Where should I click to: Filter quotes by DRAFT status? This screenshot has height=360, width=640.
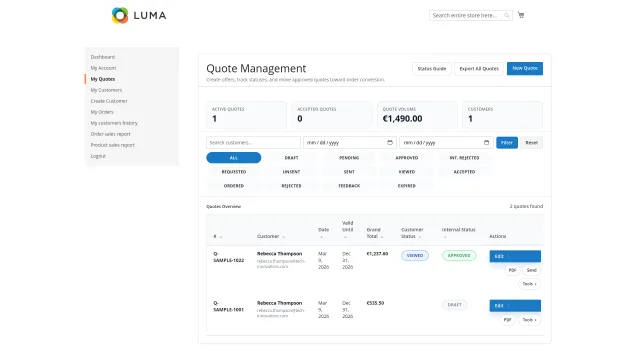(x=291, y=158)
